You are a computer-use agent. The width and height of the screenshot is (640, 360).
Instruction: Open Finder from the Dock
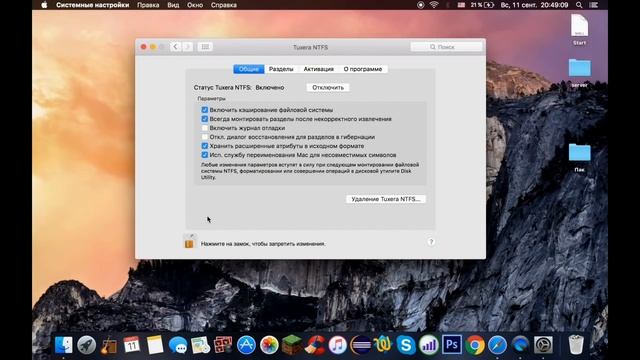click(64, 345)
